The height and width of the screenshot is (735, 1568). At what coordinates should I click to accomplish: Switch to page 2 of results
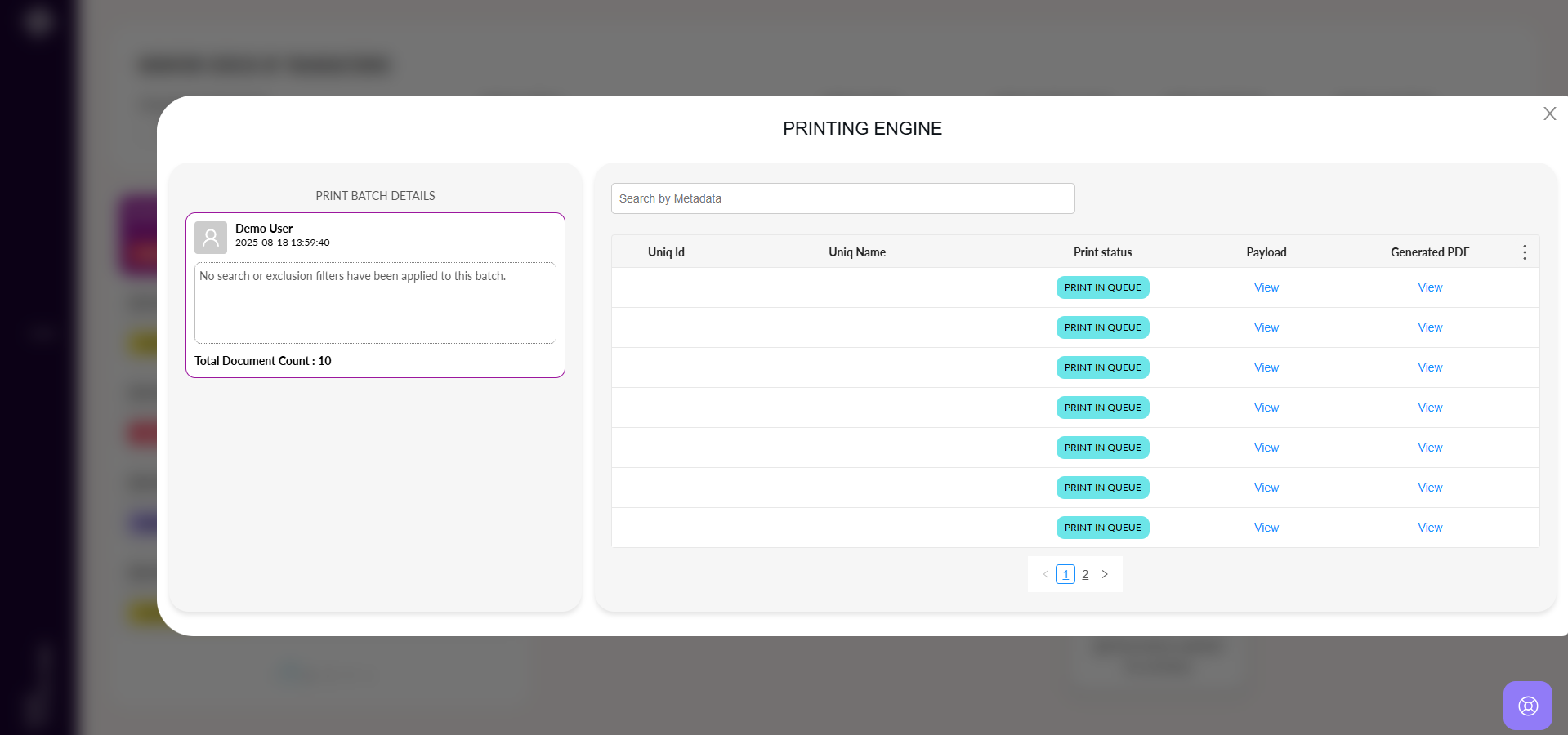1085,574
